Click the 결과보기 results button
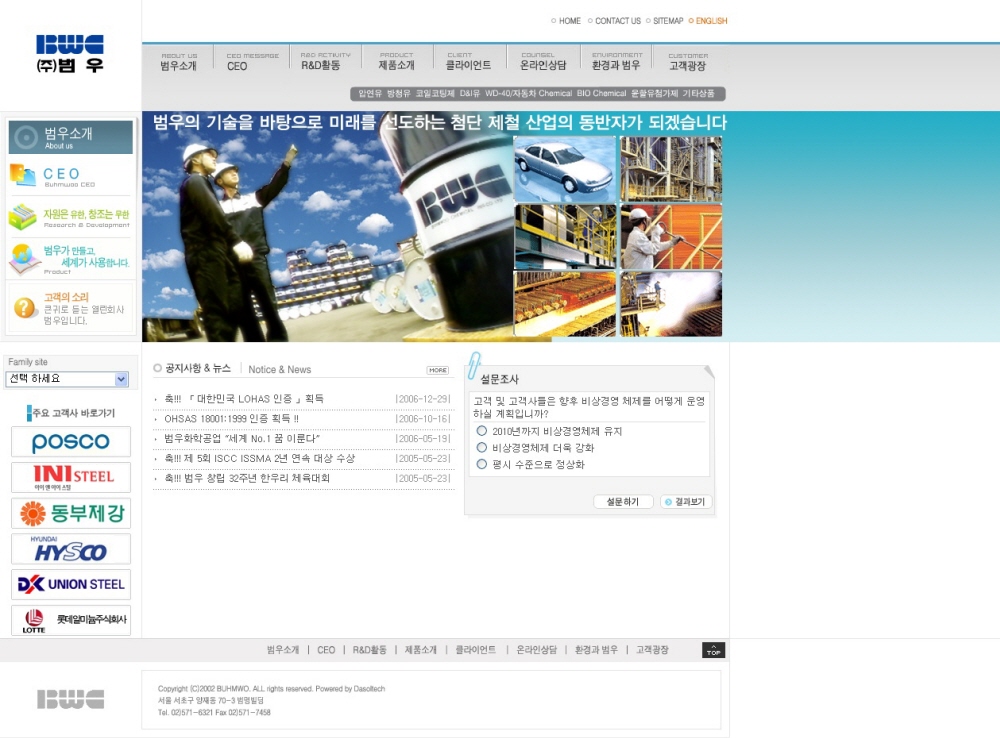This screenshot has height=738, width=1000. coord(686,502)
